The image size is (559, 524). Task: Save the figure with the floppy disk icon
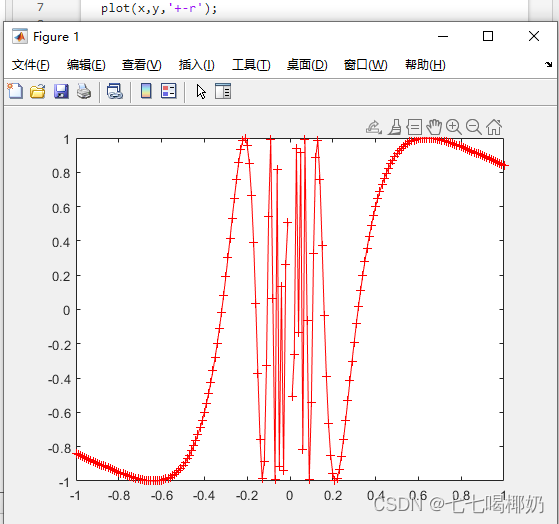click(x=61, y=92)
